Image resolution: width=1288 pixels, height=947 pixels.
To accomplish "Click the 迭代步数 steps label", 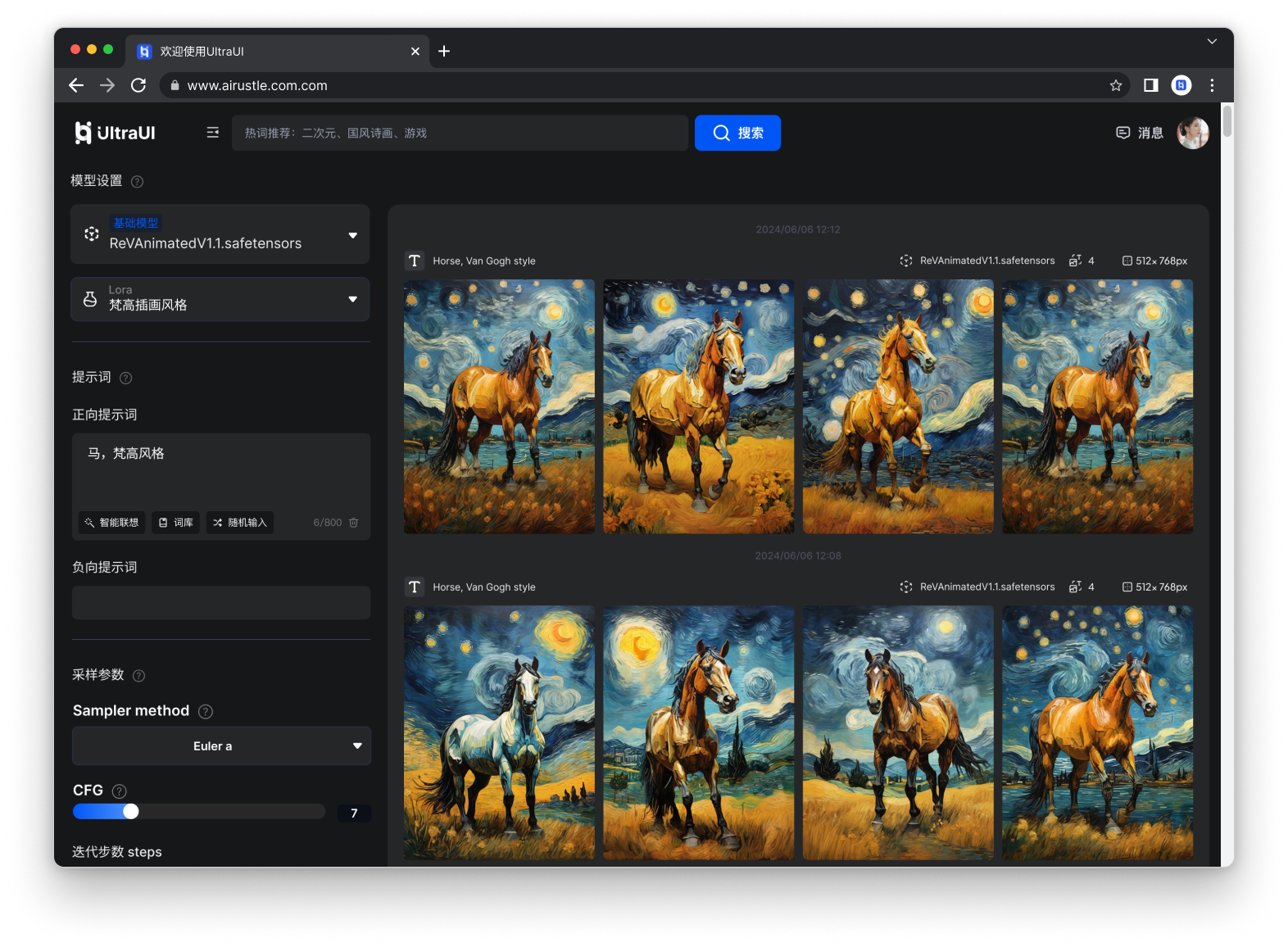I will click(x=117, y=852).
